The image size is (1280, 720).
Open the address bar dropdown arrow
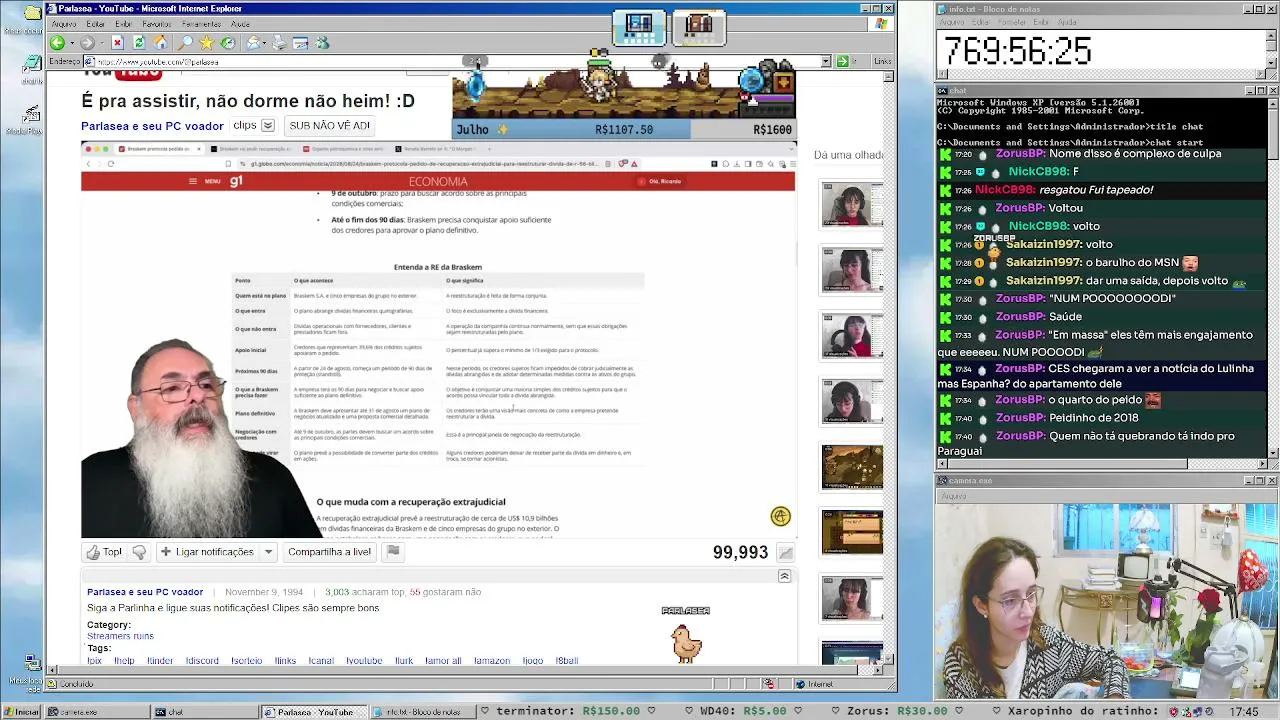[x=826, y=61]
